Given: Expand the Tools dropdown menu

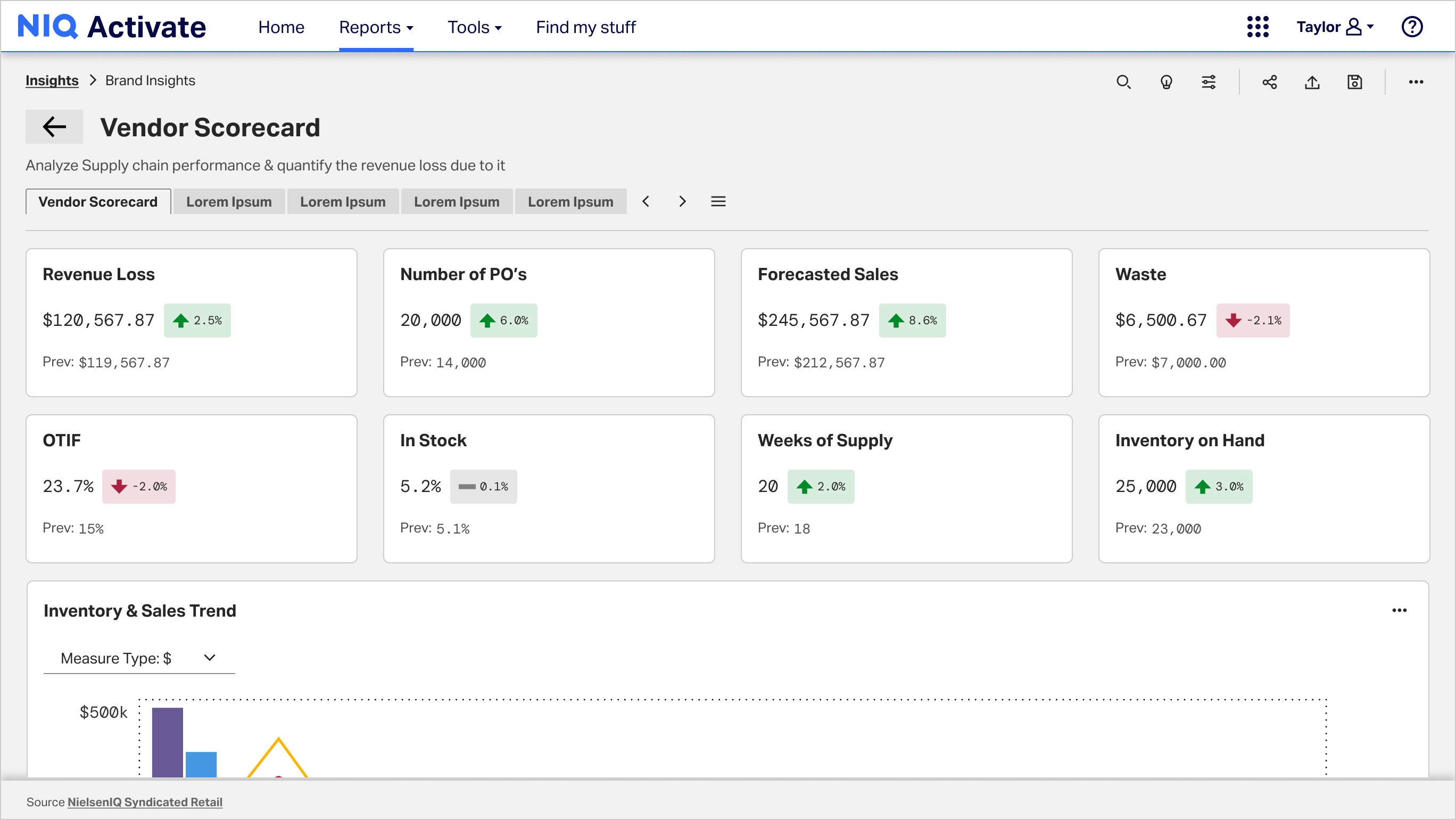Looking at the screenshot, I should [x=474, y=27].
